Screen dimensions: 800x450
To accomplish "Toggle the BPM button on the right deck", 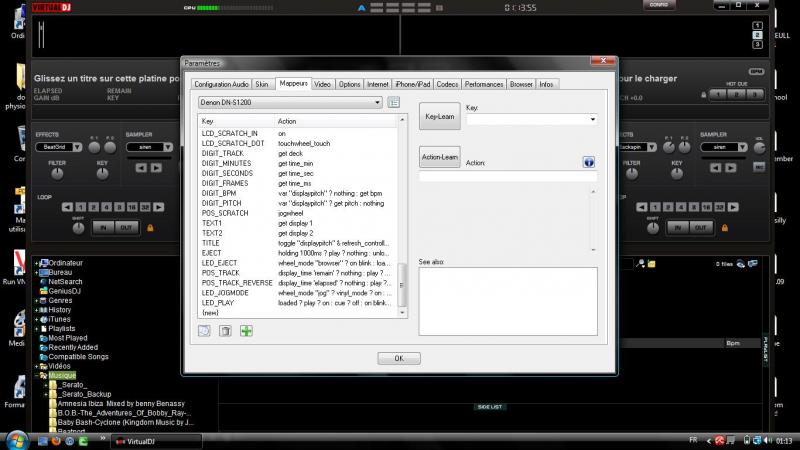I will pyautogui.click(x=756, y=71).
